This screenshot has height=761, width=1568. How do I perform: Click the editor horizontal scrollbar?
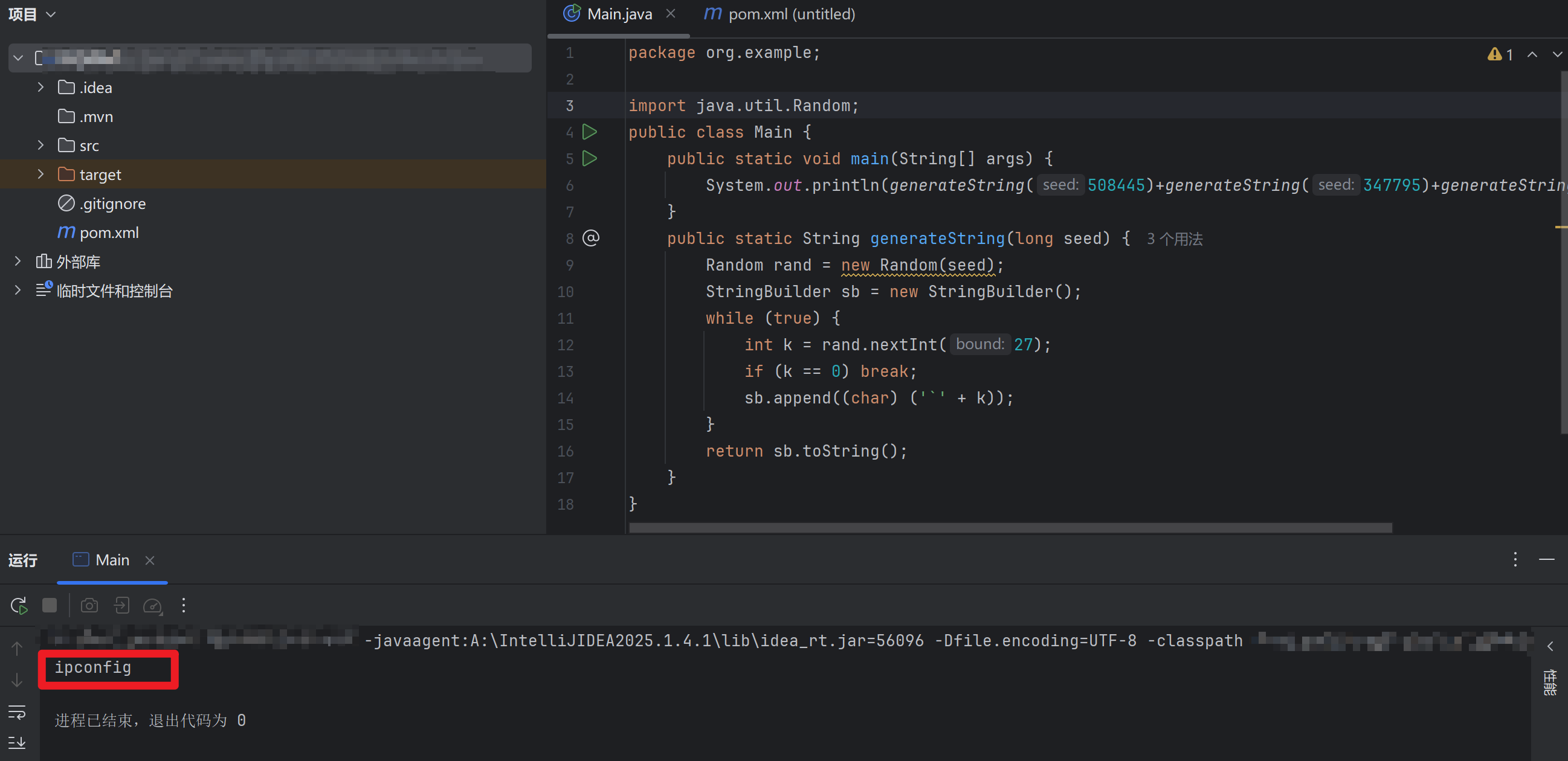point(1009,527)
